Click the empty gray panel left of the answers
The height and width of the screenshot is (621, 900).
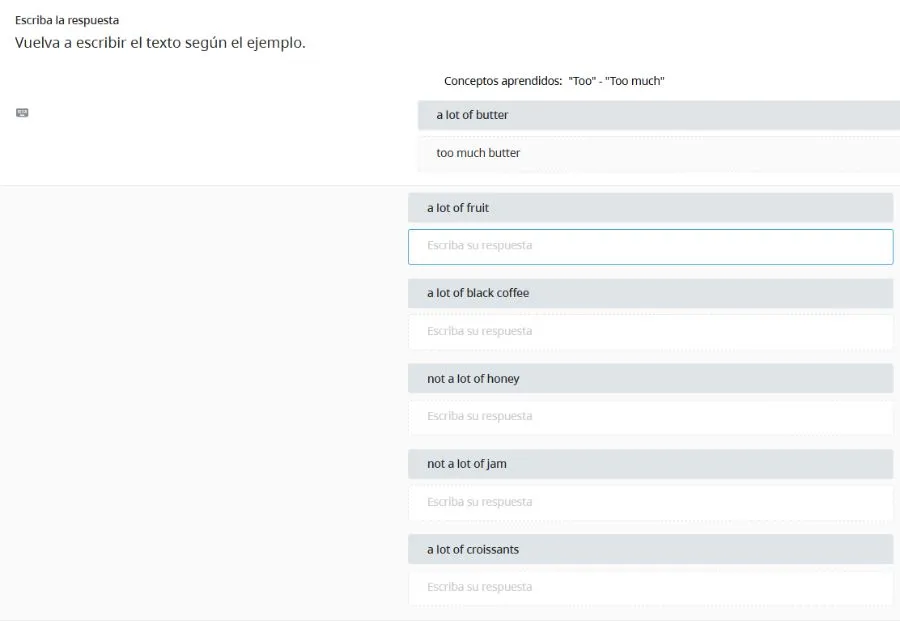[200, 400]
